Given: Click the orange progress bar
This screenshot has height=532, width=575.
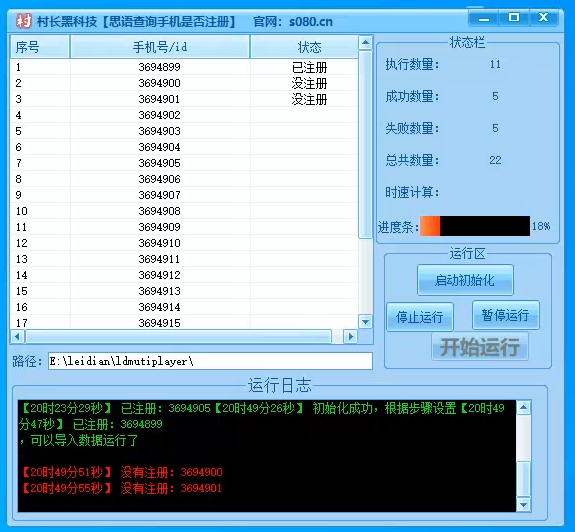Looking at the screenshot, I should (x=475, y=226).
